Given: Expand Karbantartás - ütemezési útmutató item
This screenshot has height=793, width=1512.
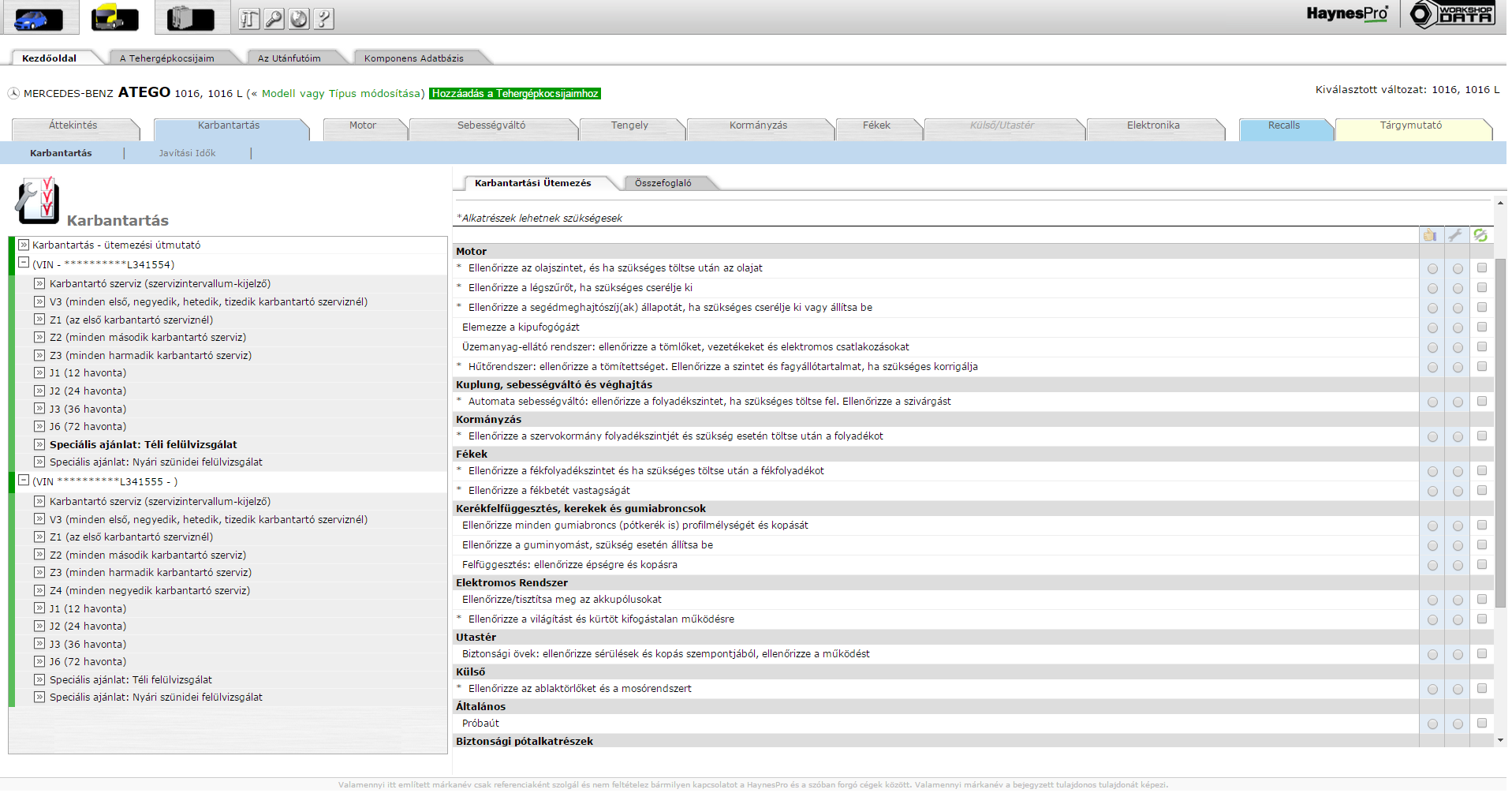Looking at the screenshot, I should (24, 245).
